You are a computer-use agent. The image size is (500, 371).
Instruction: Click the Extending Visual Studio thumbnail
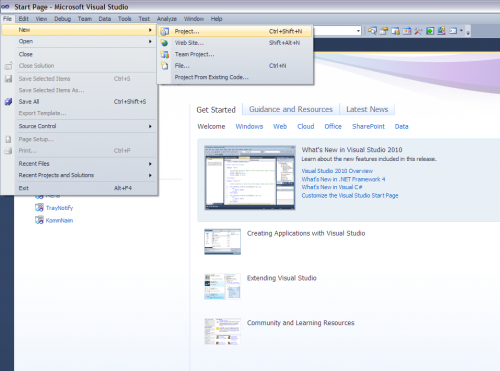(x=222, y=286)
